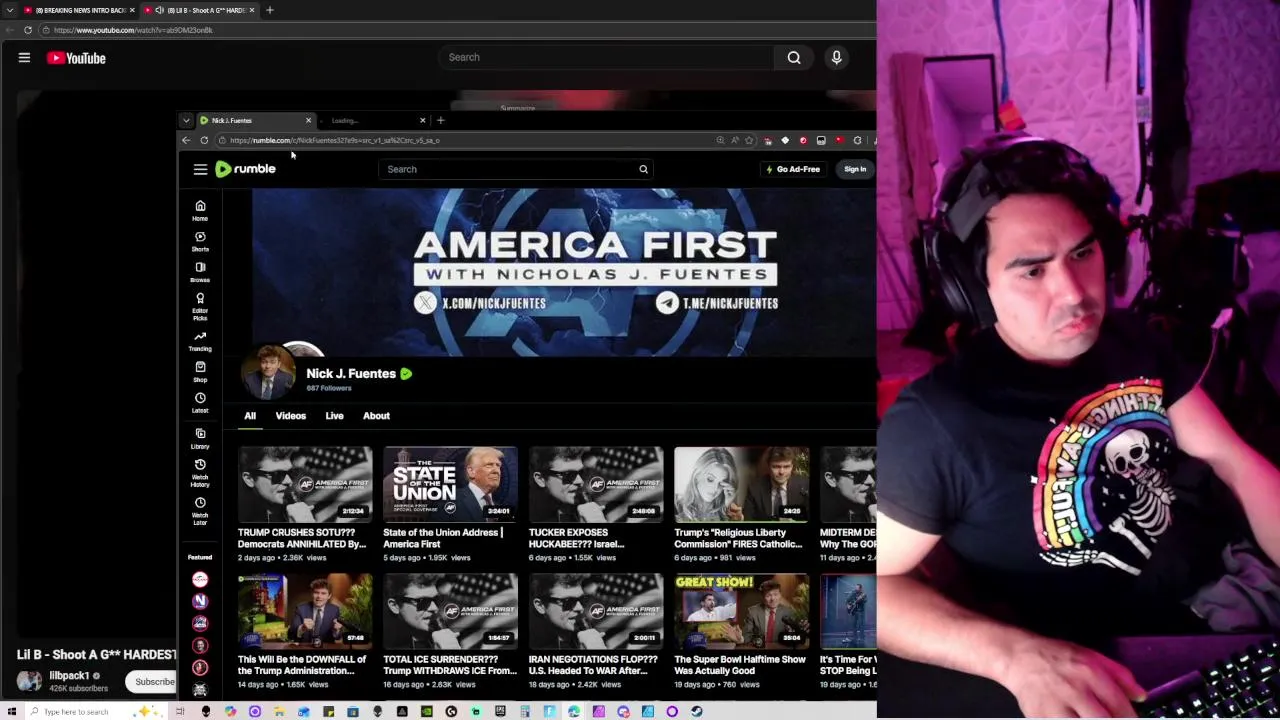Go back in the Rumble browser window
The height and width of the screenshot is (720, 1280).
coord(186,140)
